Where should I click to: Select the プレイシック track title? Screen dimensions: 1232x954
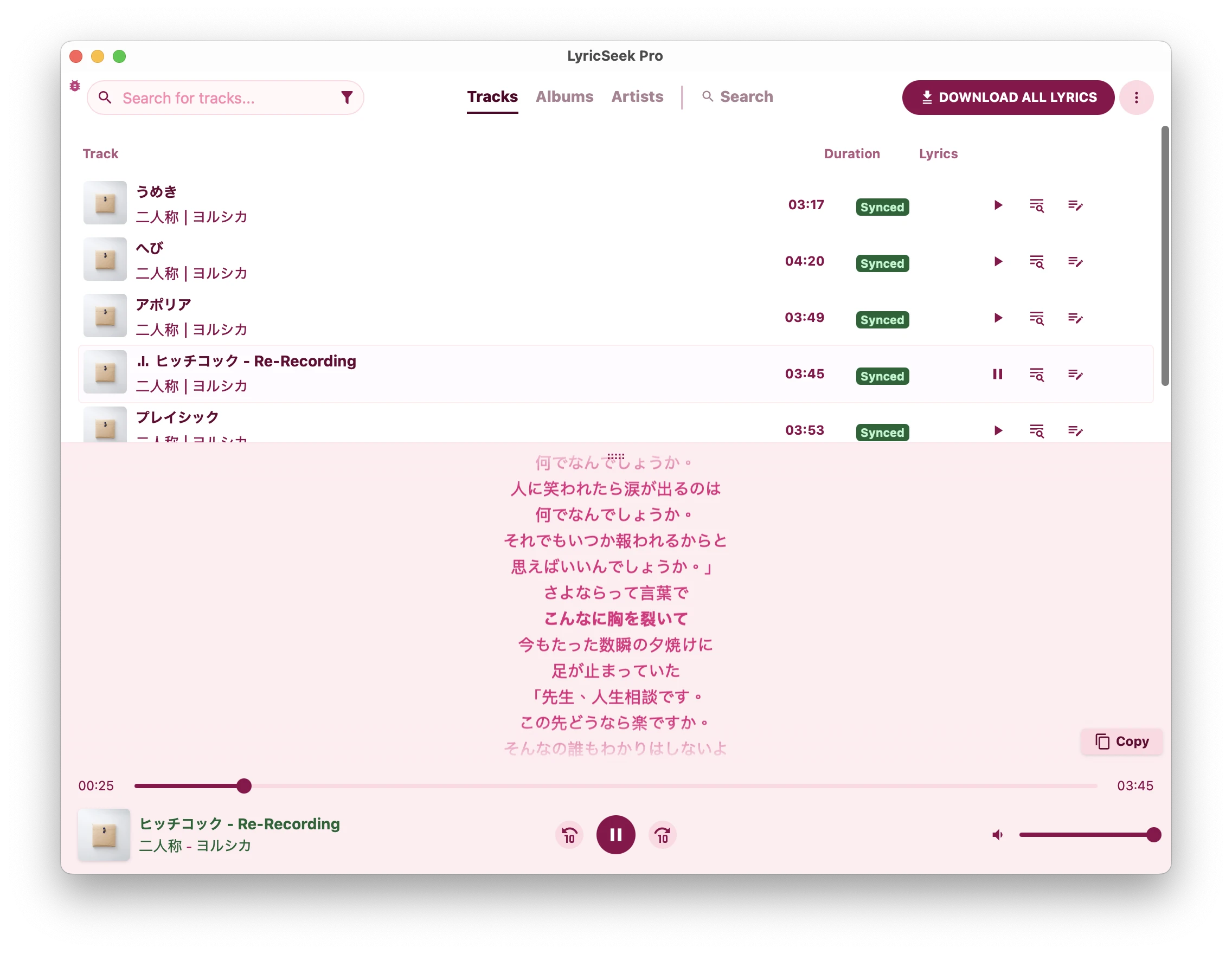[x=177, y=417]
